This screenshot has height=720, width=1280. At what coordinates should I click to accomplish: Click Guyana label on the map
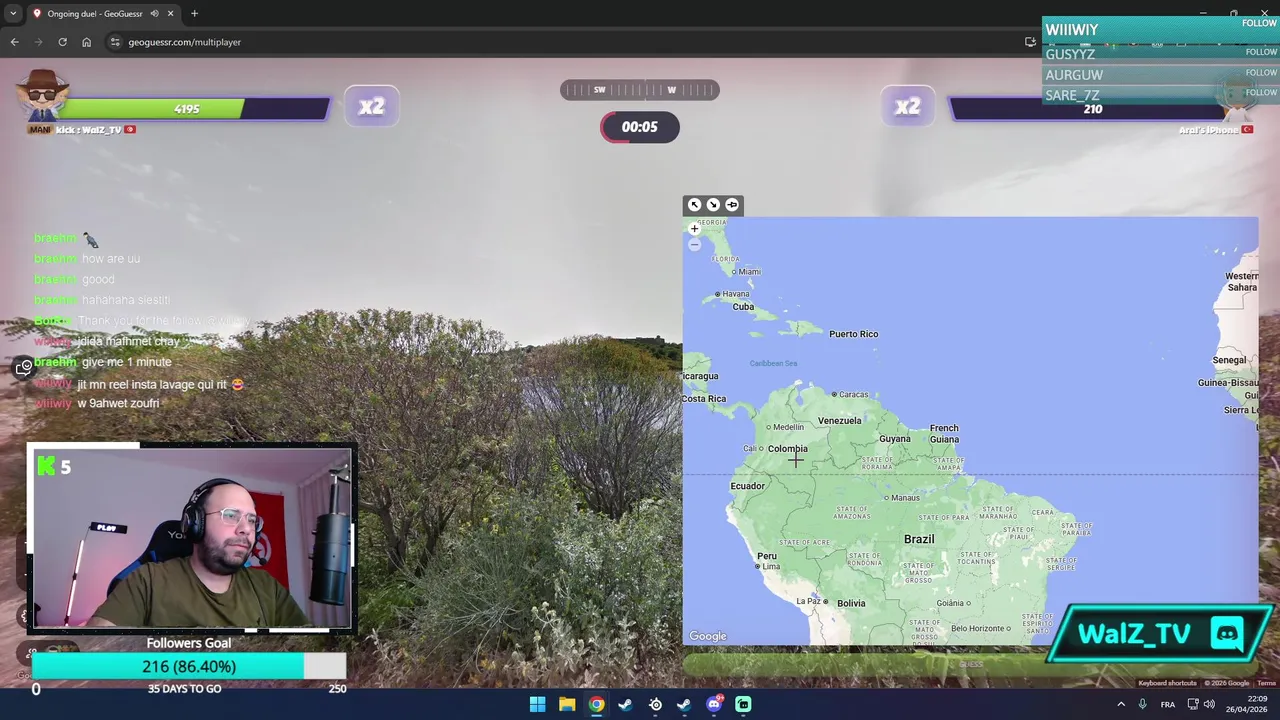pyautogui.click(x=895, y=439)
